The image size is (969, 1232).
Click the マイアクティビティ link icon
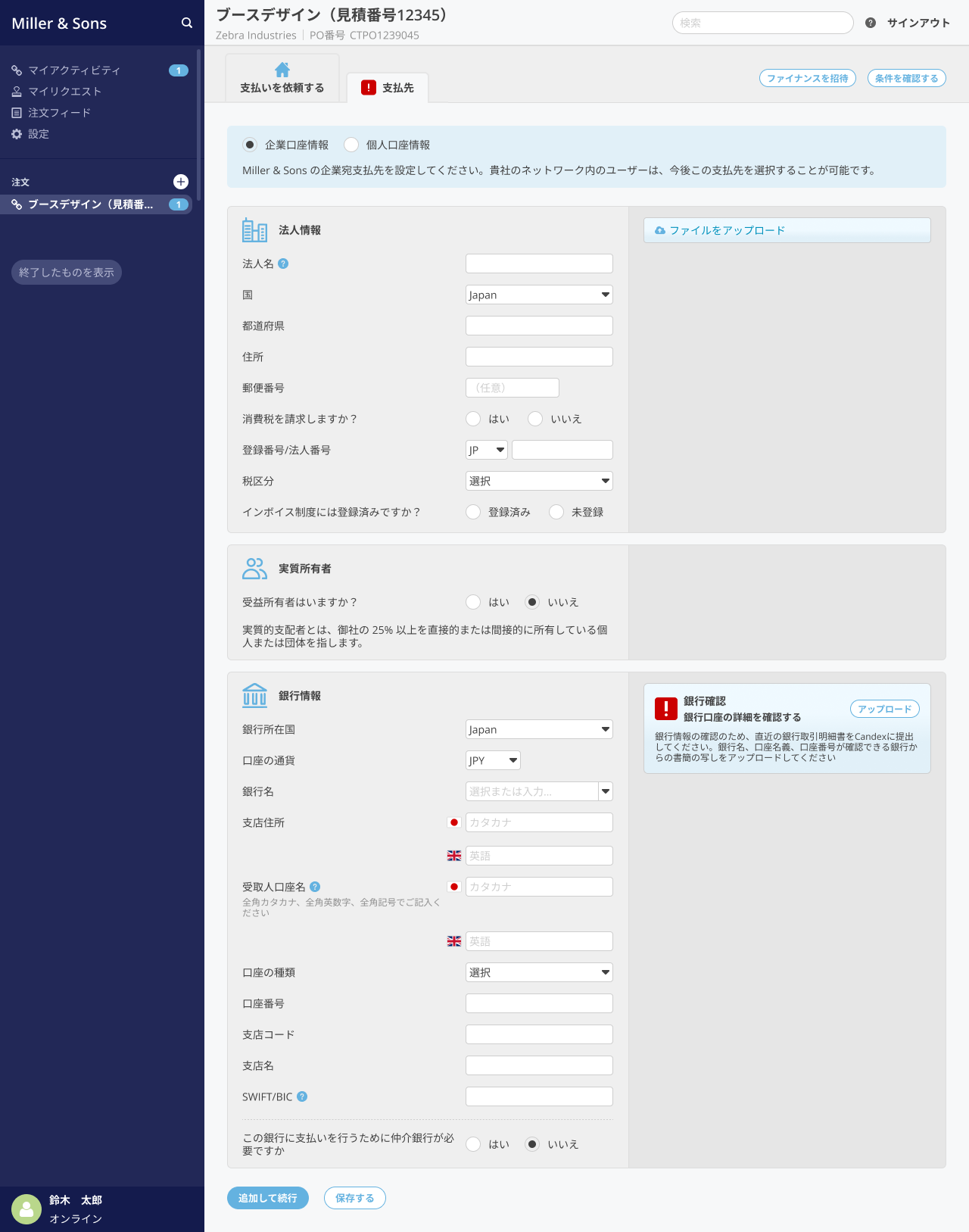point(17,70)
